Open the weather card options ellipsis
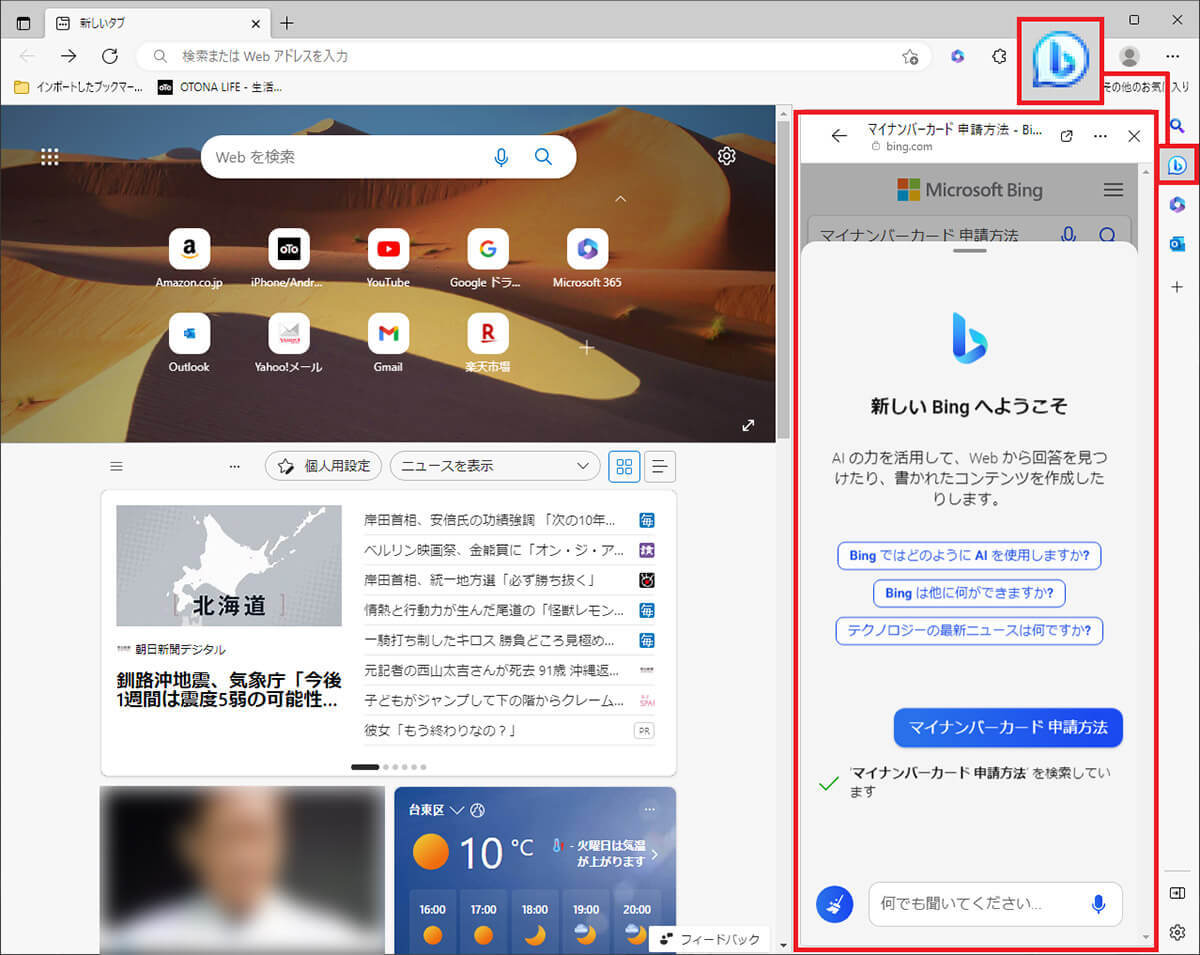Image resolution: width=1200 pixels, height=955 pixels. coord(650,809)
